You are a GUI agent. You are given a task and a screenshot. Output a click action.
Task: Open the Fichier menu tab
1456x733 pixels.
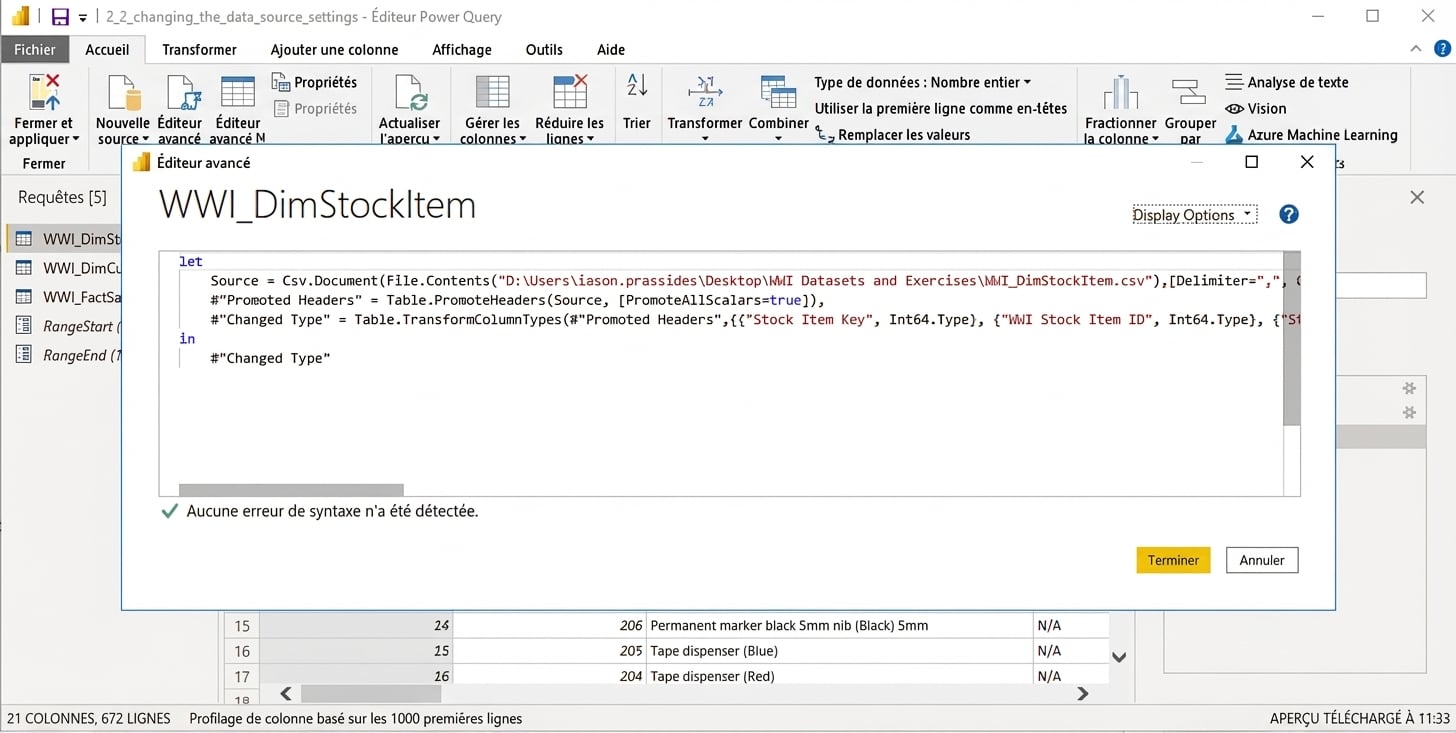click(35, 49)
